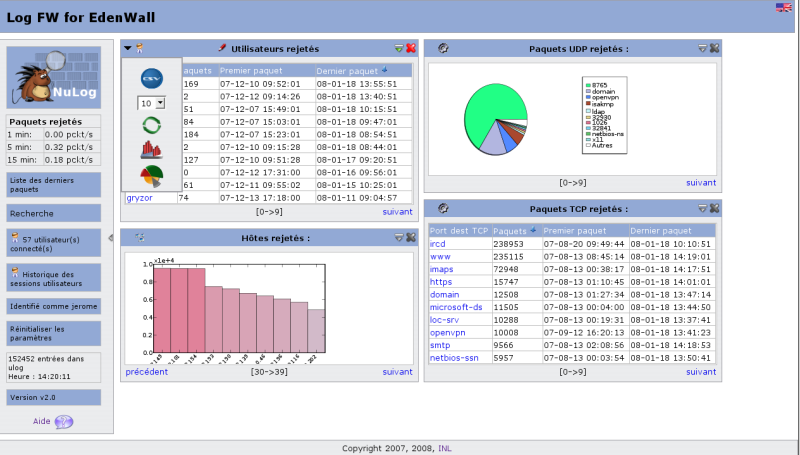
Task: Open the https TCP port link
Action: pos(441,282)
